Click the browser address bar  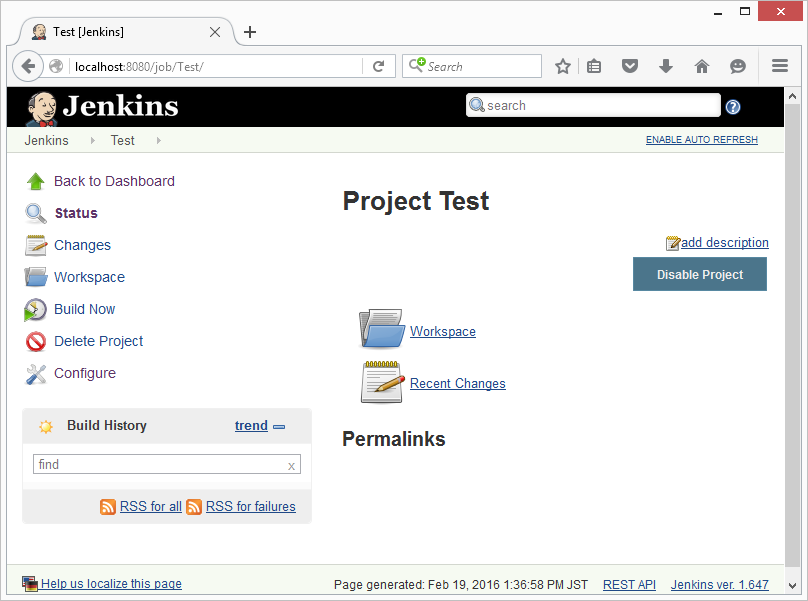[216, 66]
